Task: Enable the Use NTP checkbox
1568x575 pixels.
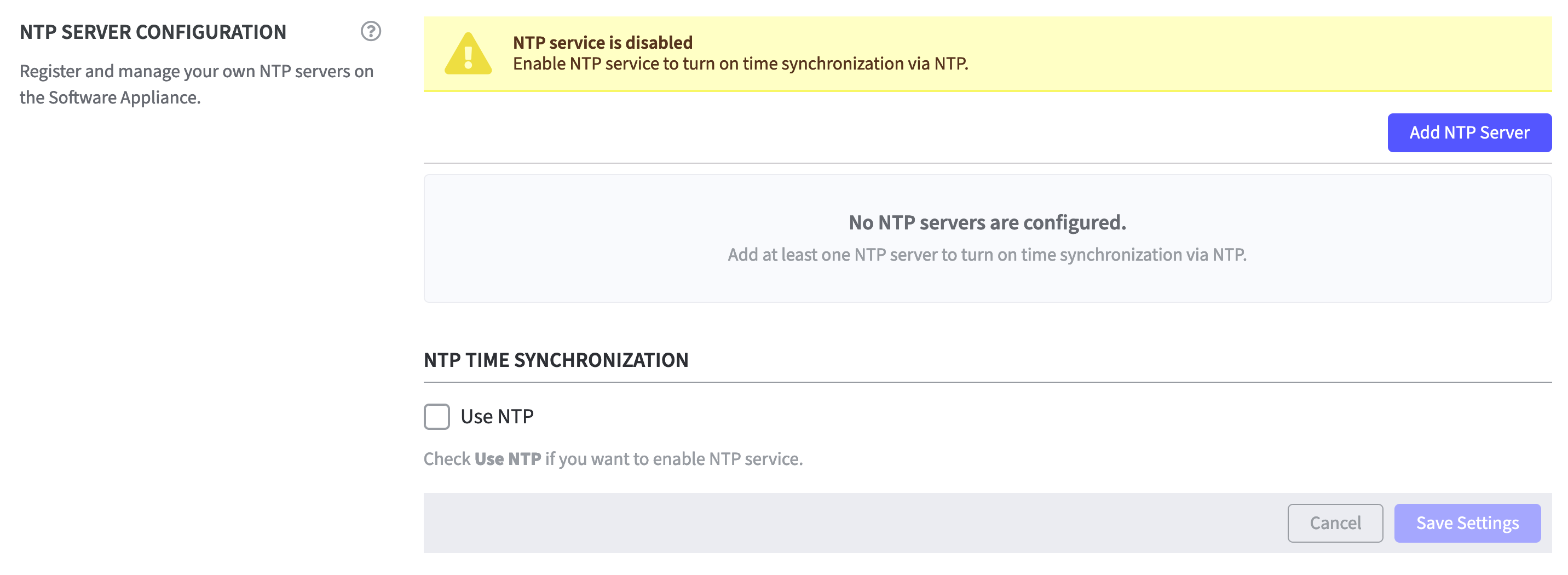Action: 436,417
